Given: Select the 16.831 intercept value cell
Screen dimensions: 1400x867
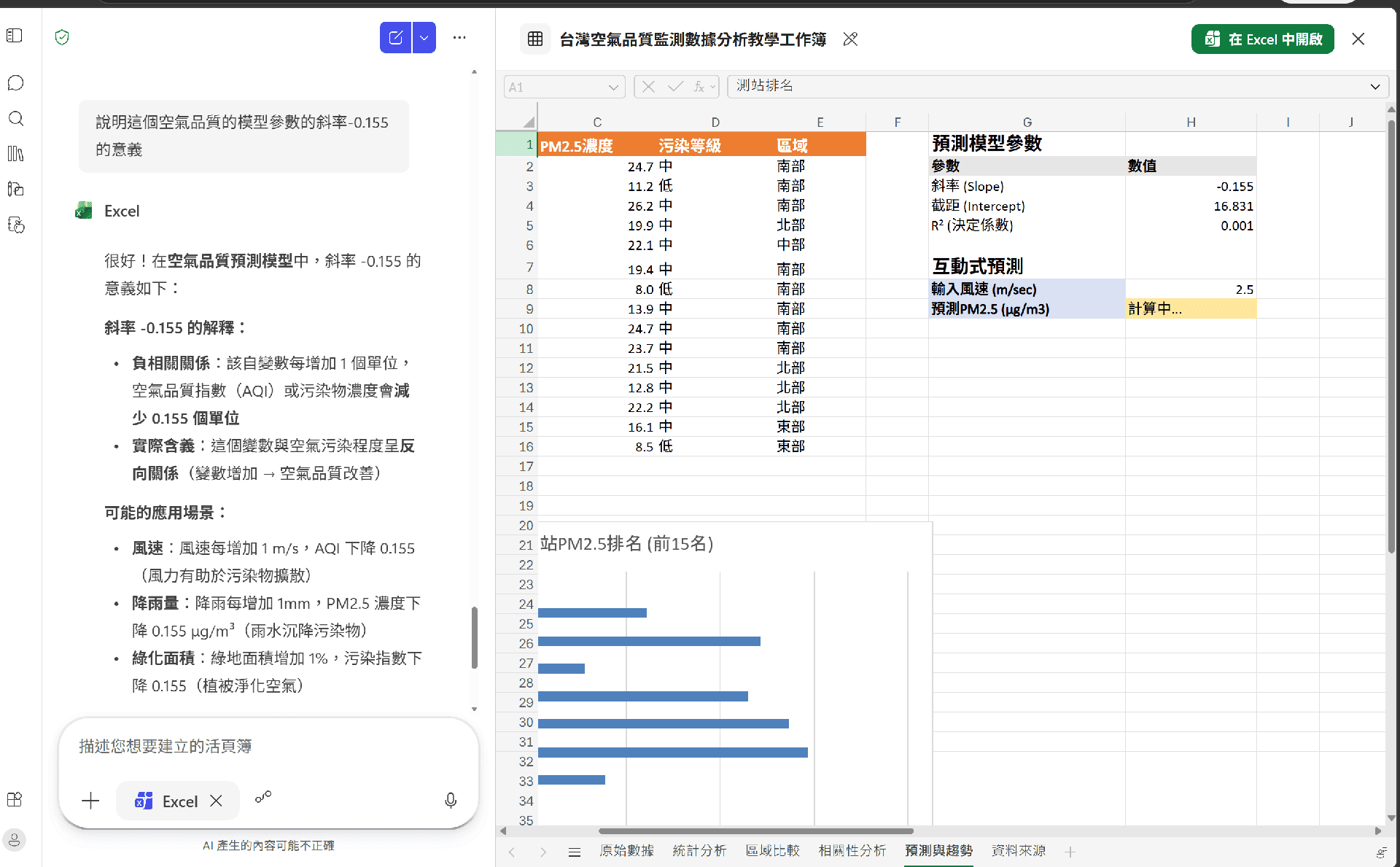Looking at the screenshot, I should 1191,206.
